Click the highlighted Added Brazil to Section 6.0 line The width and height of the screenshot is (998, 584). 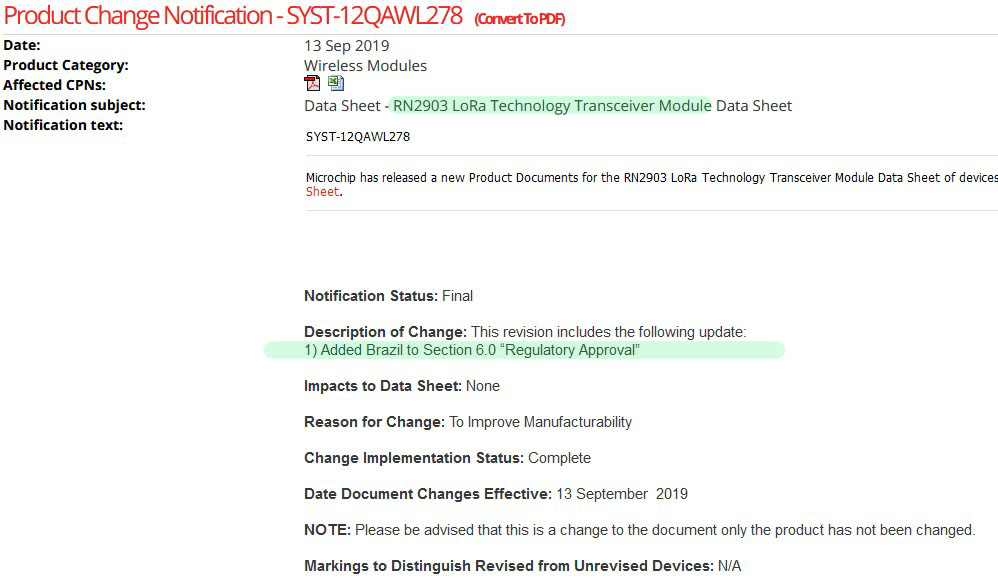click(x=472, y=350)
